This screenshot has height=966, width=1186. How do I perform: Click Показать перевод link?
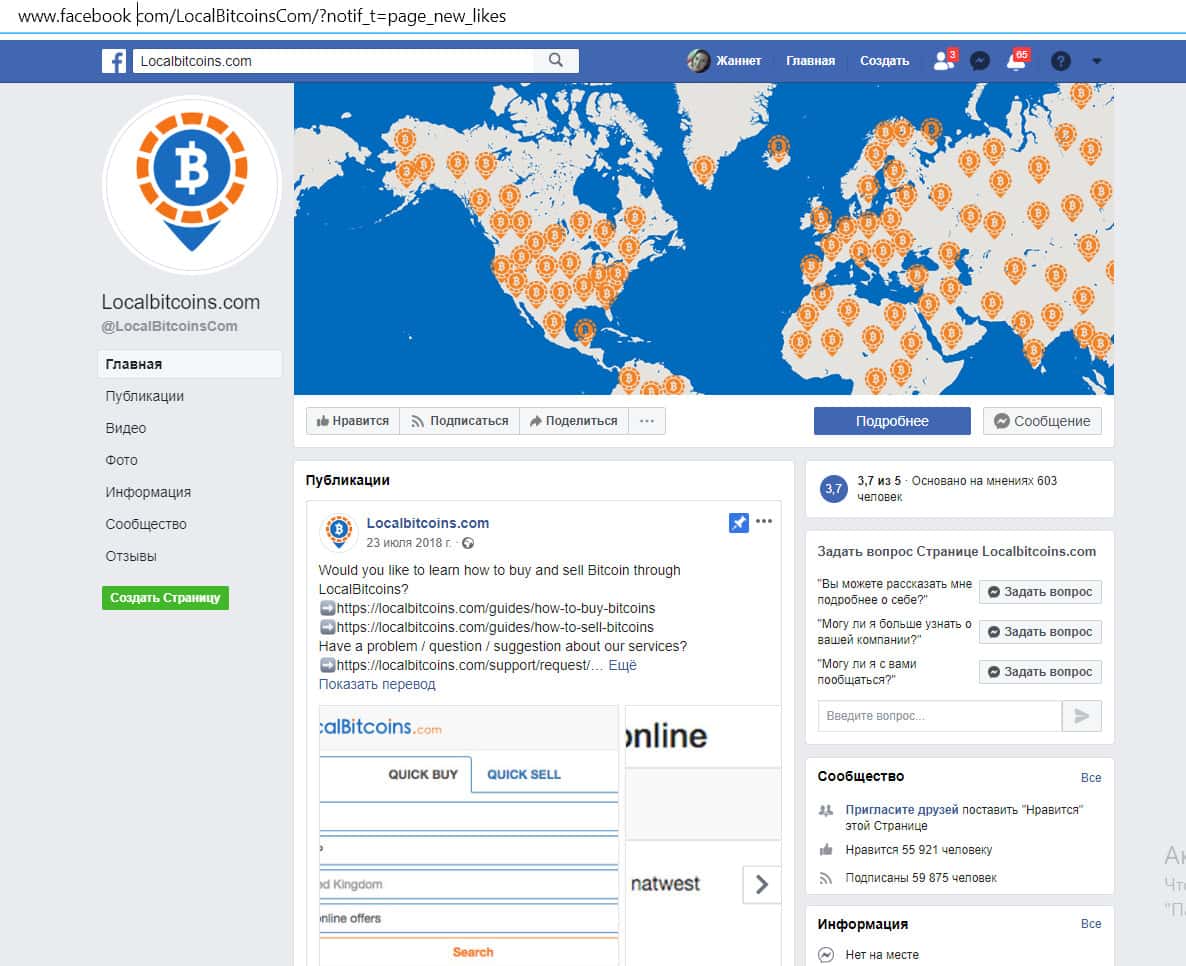(377, 684)
